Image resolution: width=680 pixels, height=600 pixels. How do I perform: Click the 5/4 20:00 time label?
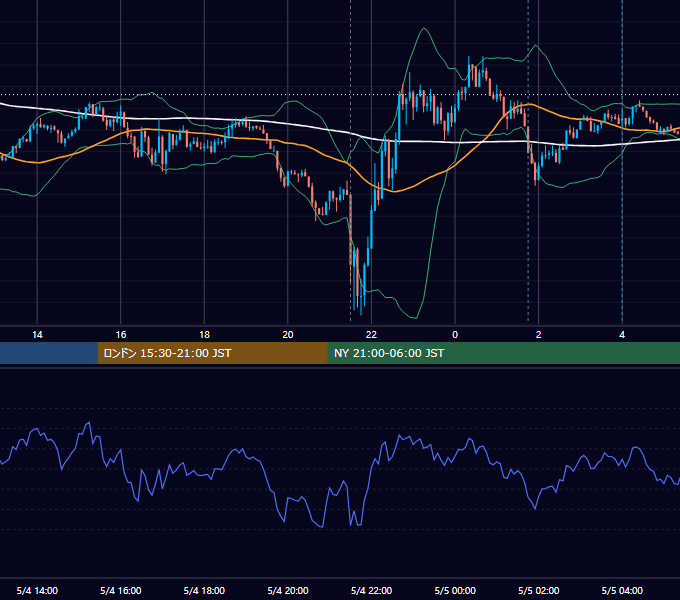point(288,590)
